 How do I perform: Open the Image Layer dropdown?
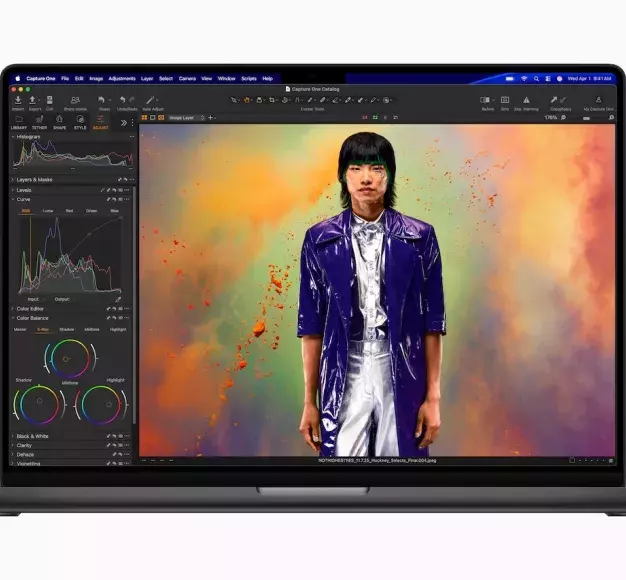coord(187,118)
